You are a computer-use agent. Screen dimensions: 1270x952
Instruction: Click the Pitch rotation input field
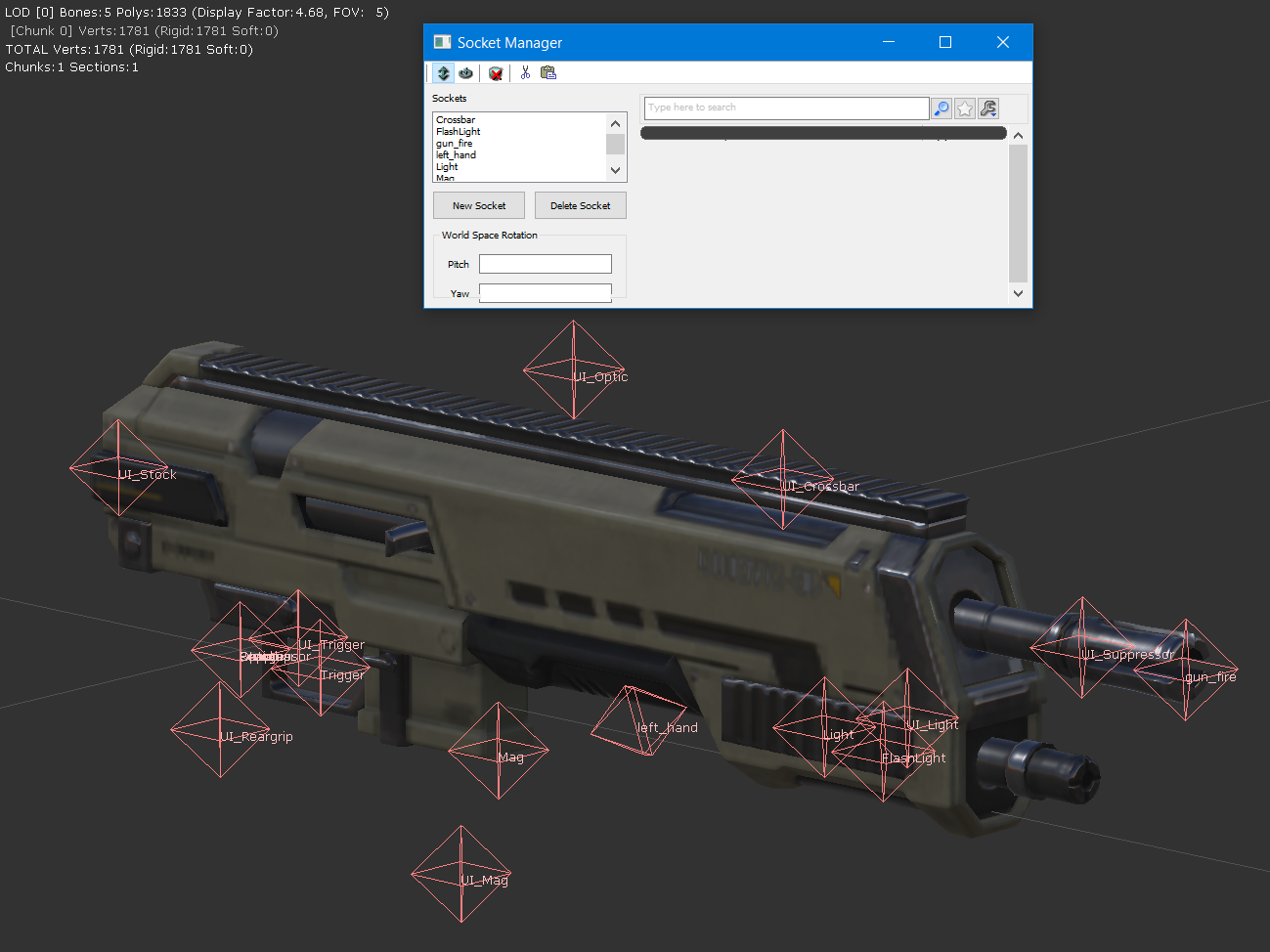pos(545,264)
